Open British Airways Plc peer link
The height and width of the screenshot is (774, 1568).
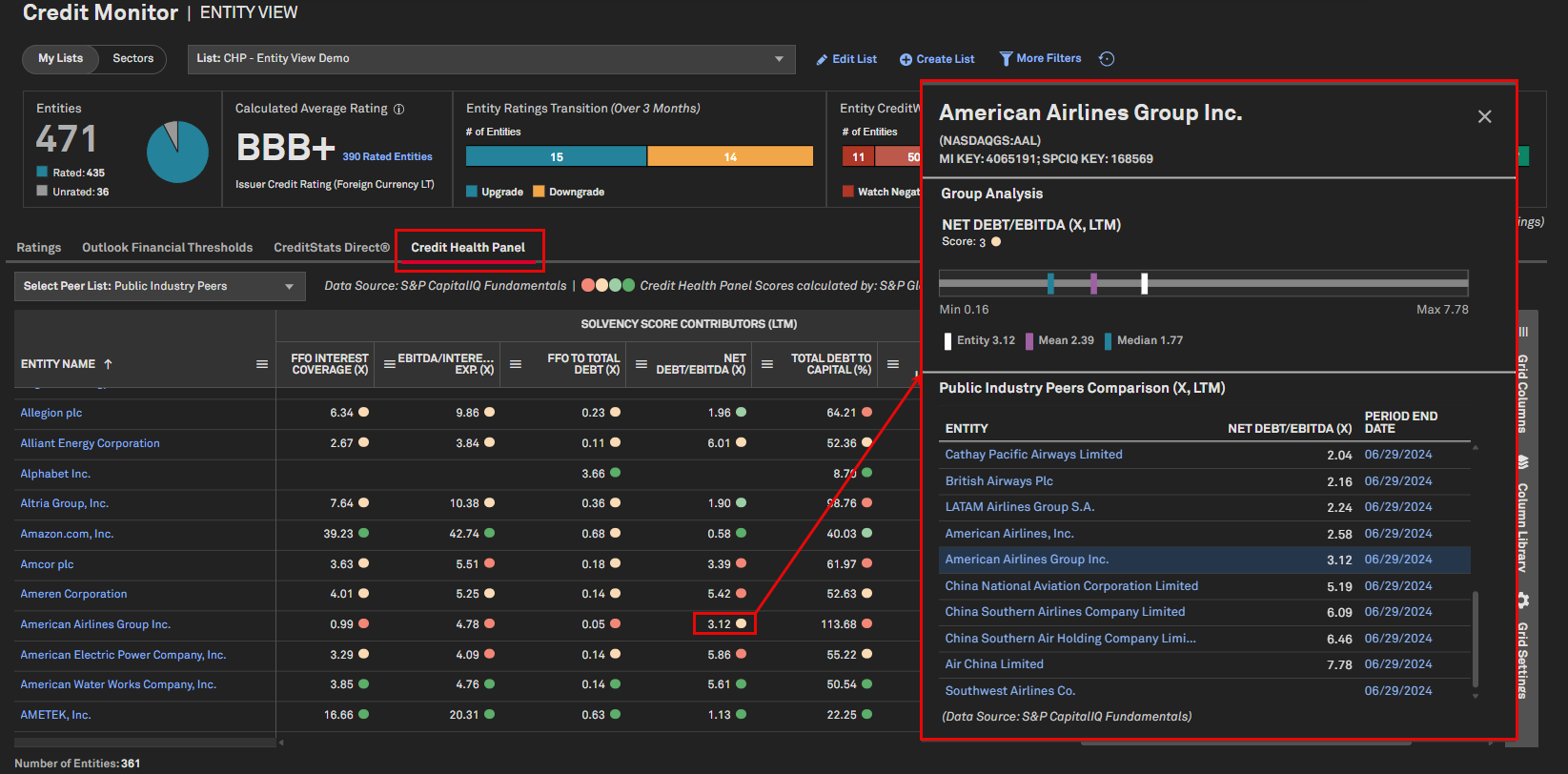pos(999,481)
